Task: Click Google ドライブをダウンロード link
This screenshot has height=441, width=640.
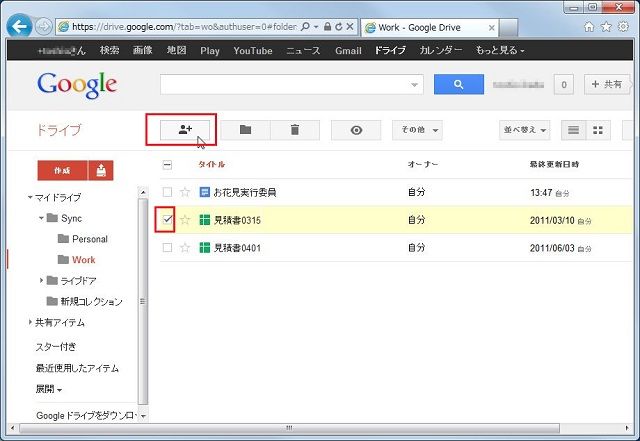Action: (x=86, y=416)
